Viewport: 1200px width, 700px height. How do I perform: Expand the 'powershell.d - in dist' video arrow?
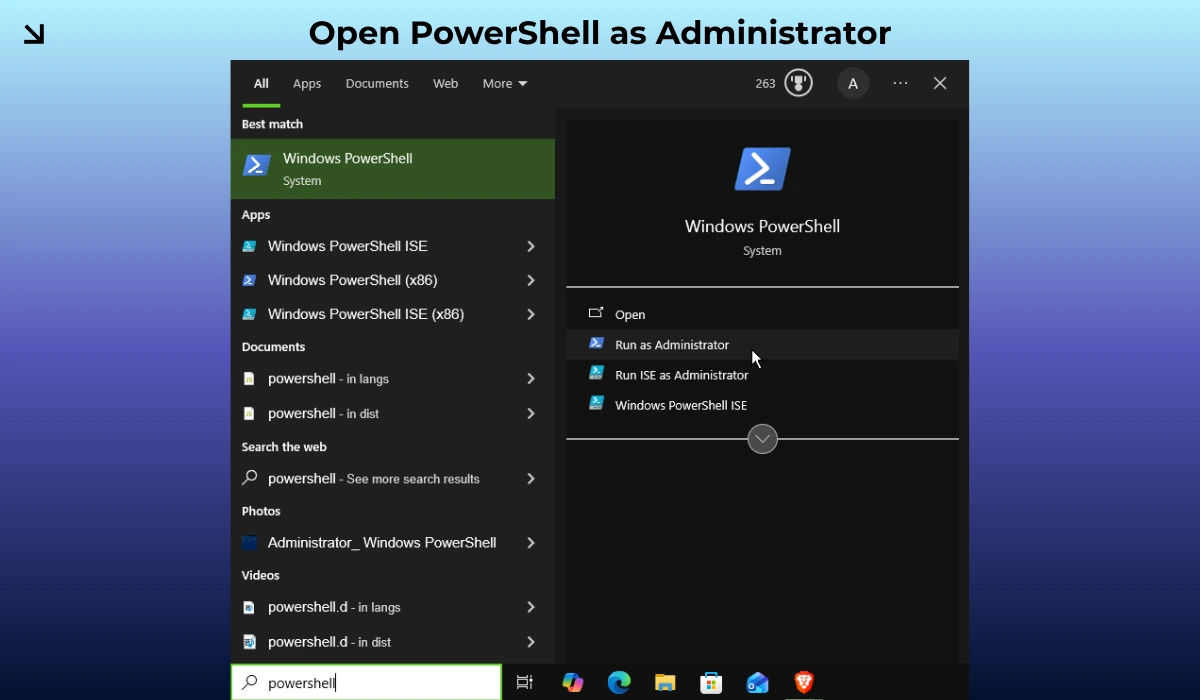click(531, 642)
